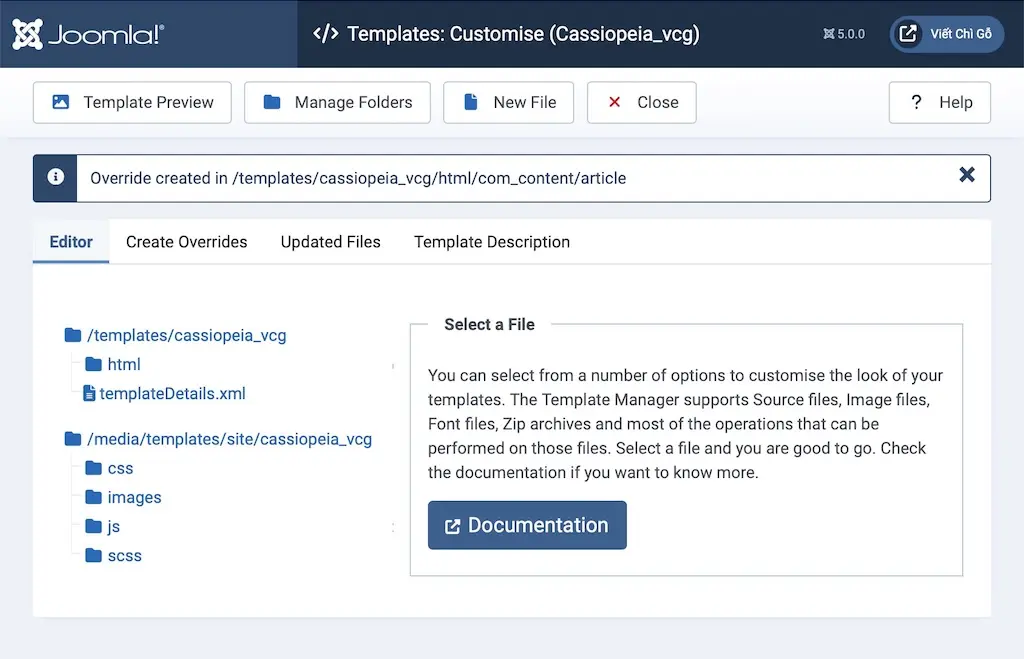Select the Editor tab
Screen dimensions: 1024x659
pyautogui.click(x=71, y=242)
